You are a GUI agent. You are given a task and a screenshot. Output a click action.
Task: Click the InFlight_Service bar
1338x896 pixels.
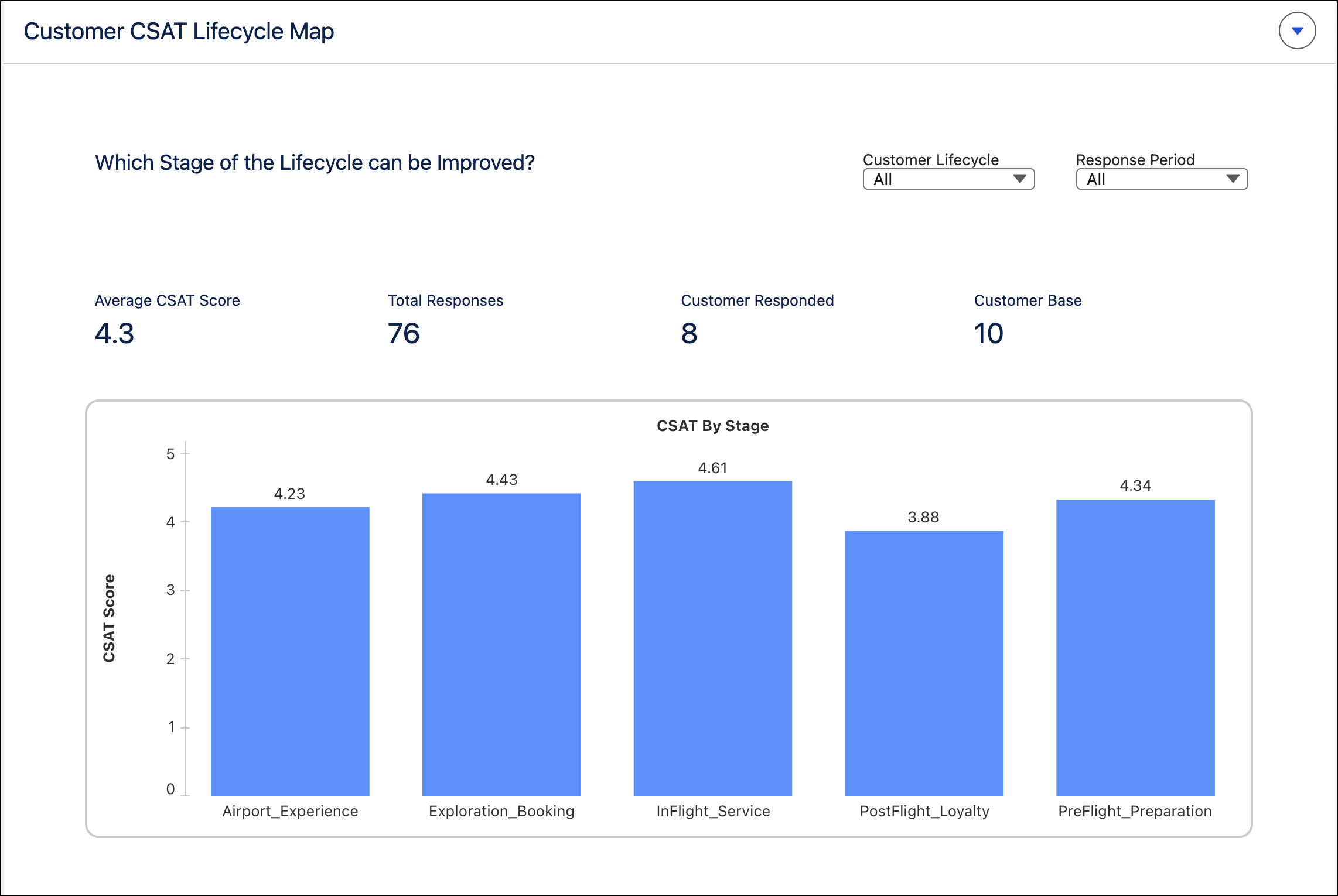(713, 638)
